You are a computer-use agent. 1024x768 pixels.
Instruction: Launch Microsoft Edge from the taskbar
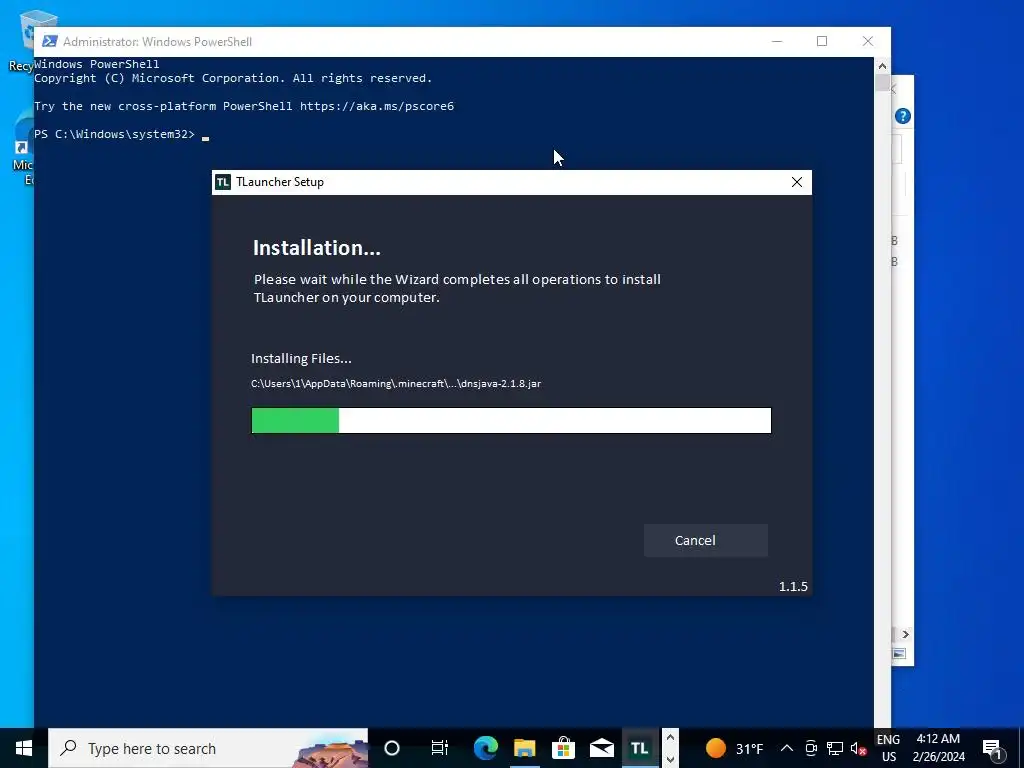pos(485,748)
